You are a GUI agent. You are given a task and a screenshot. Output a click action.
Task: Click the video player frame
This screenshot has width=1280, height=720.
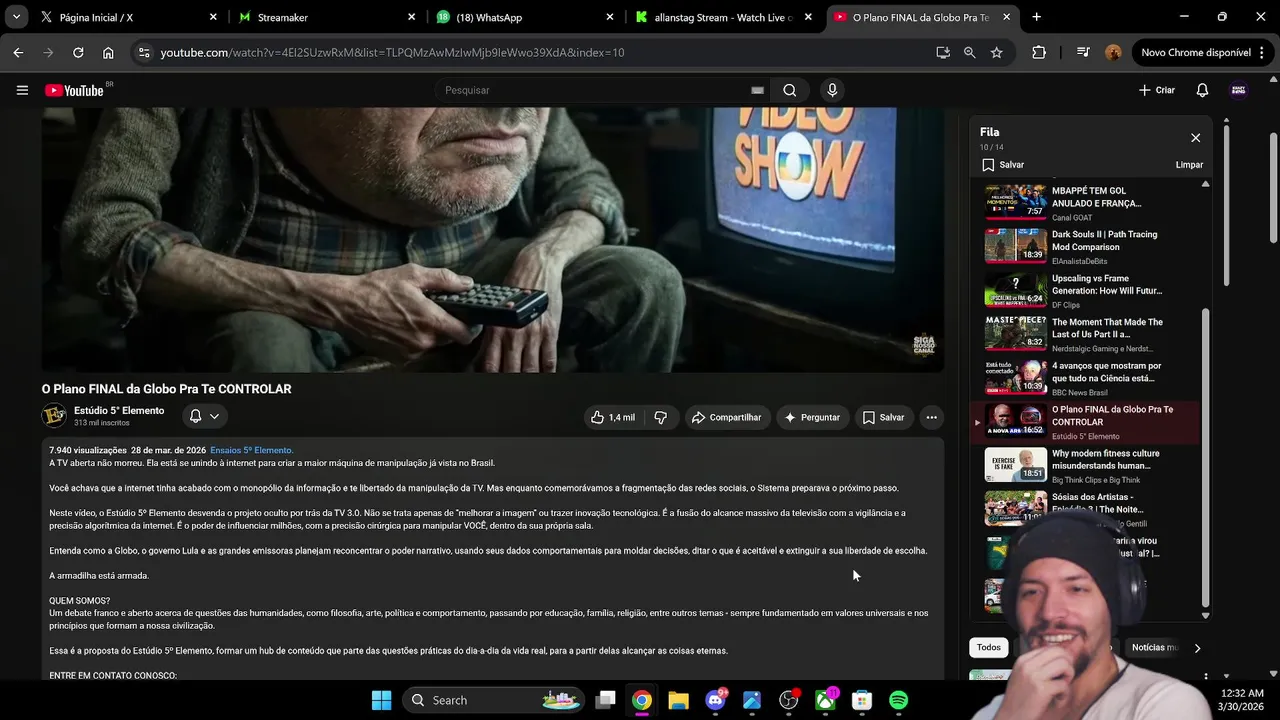tap(492, 240)
